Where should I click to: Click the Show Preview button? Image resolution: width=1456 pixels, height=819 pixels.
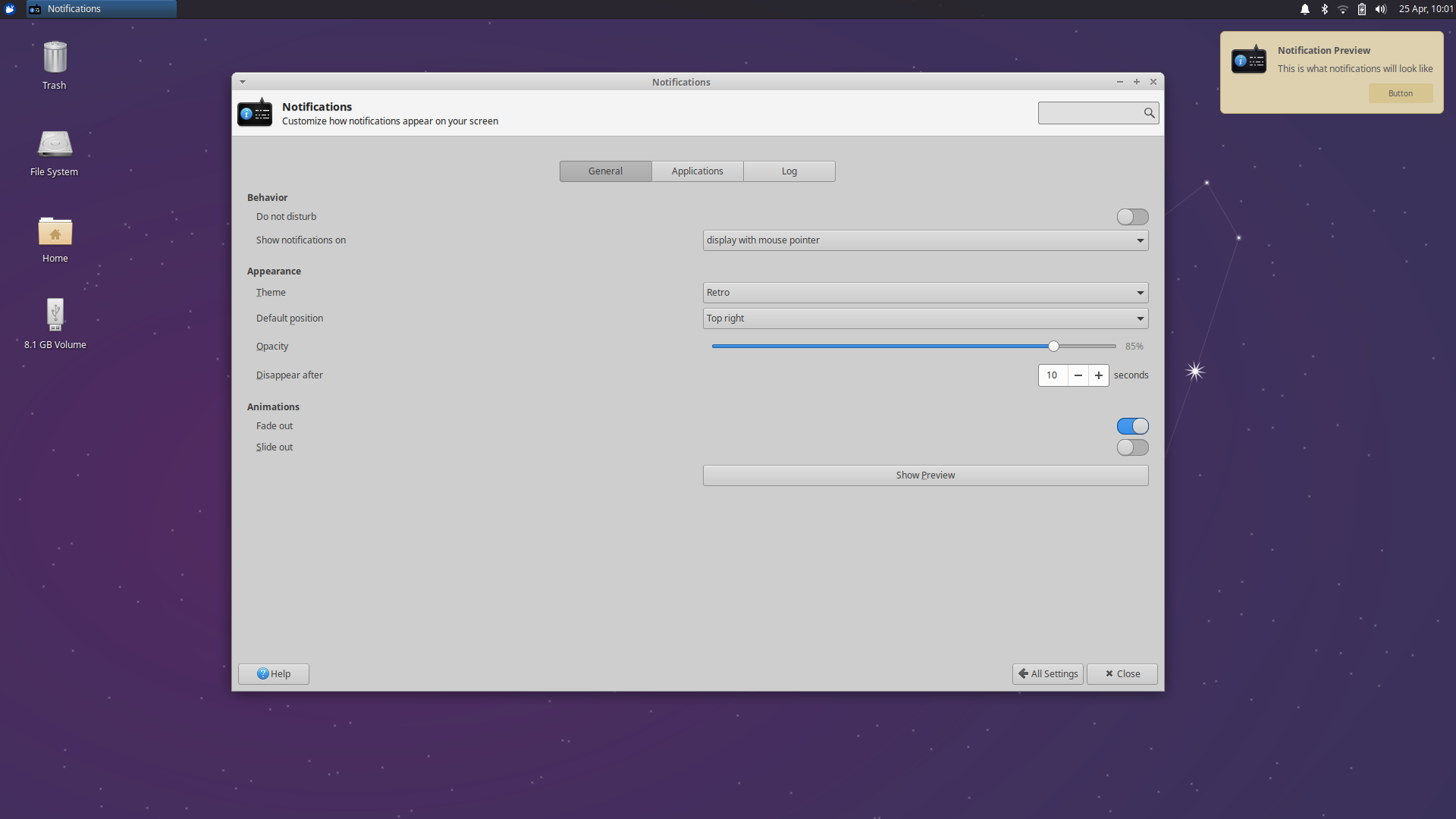925,475
